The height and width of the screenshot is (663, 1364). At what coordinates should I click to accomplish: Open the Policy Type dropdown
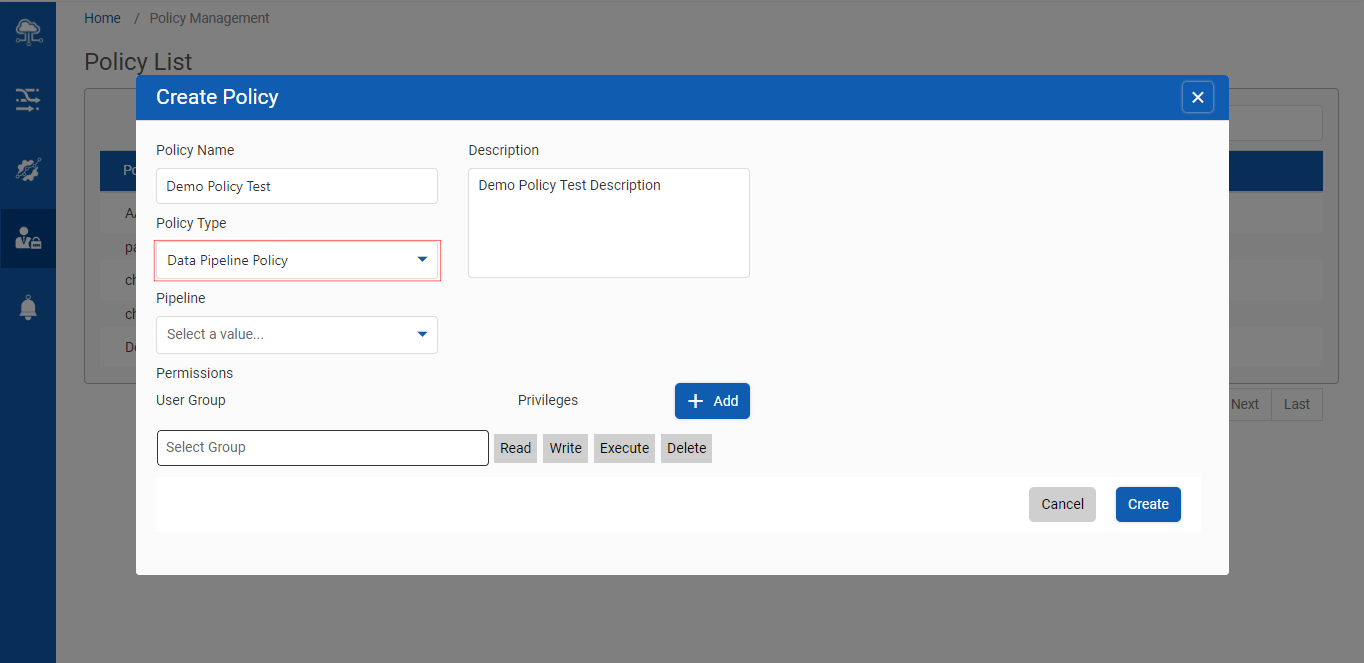pyautogui.click(x=297, y=260)
